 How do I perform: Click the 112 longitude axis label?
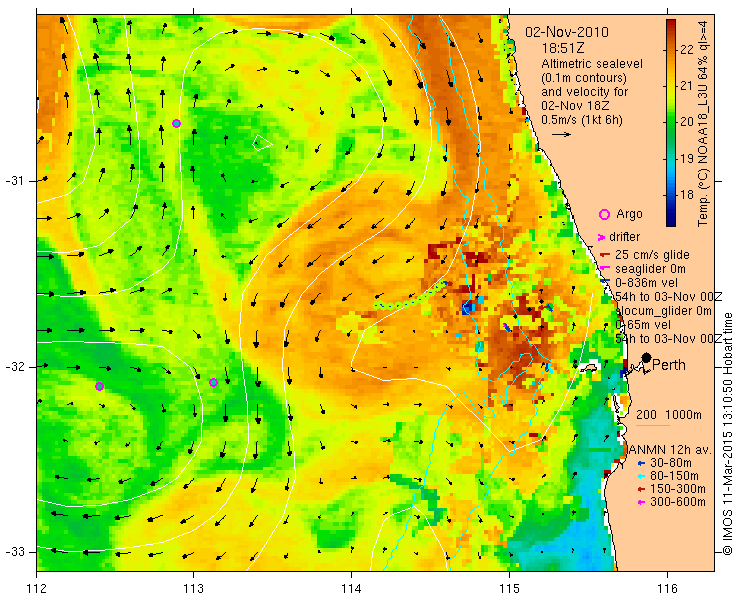pos(37,588)
